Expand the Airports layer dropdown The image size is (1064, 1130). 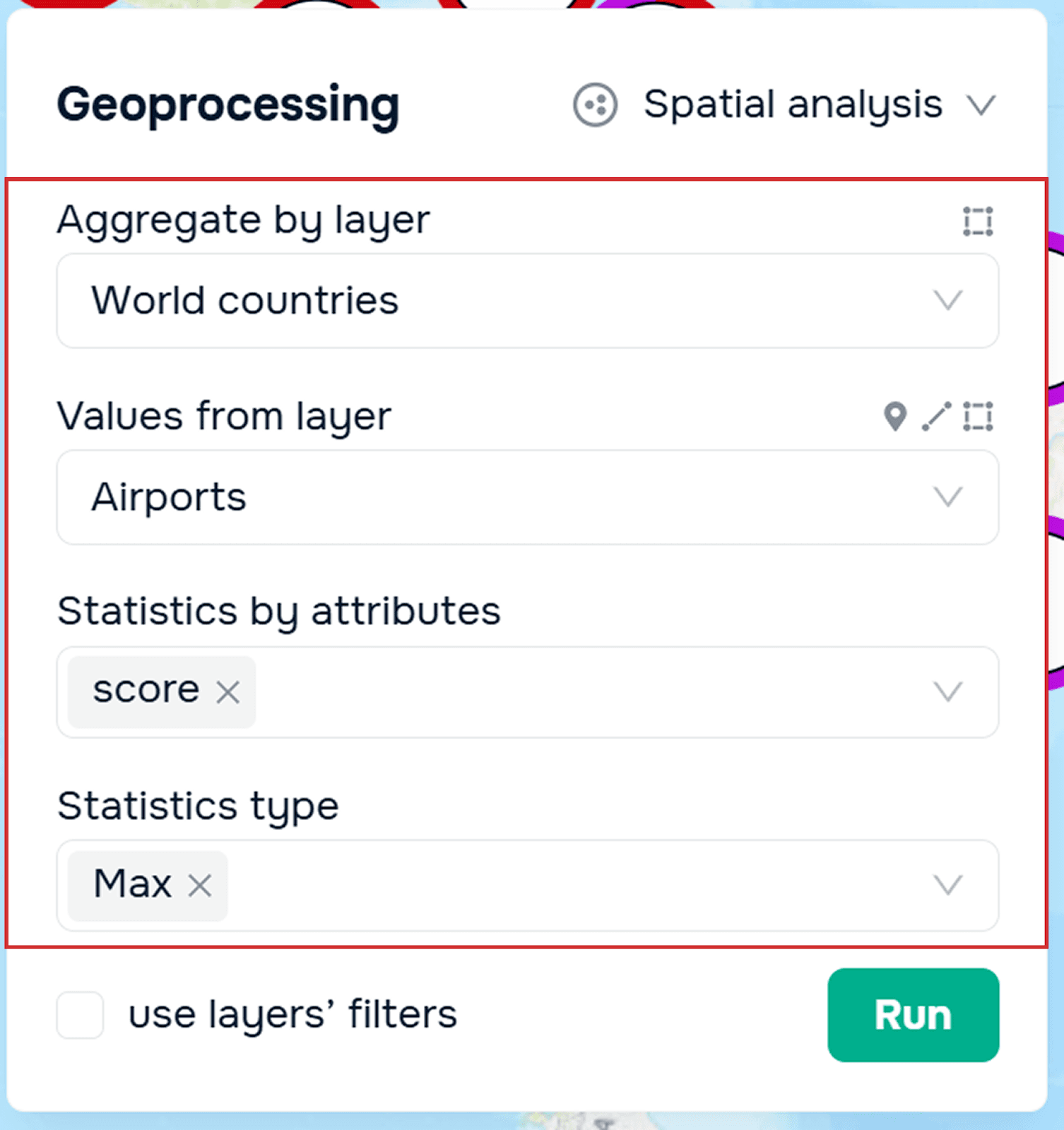click(x=947, y=496)
